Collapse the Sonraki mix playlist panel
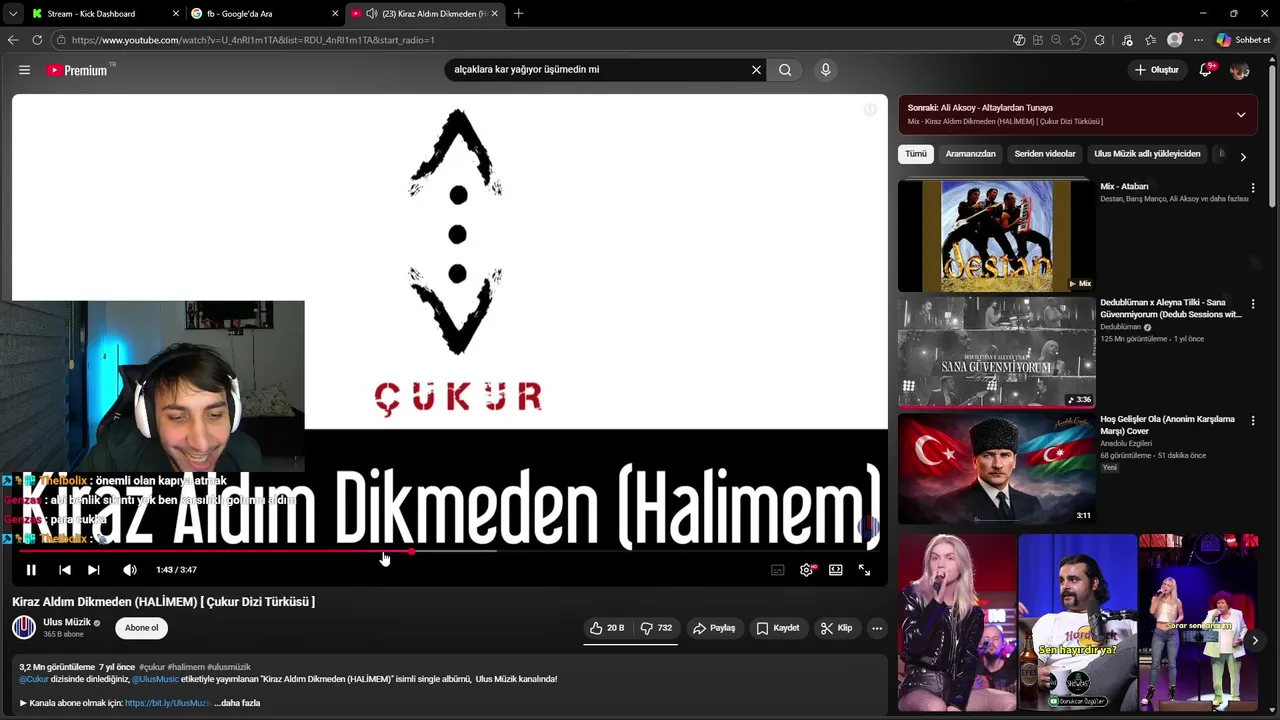Viewport: 1280px width, 720px height. coord(1241,114)
